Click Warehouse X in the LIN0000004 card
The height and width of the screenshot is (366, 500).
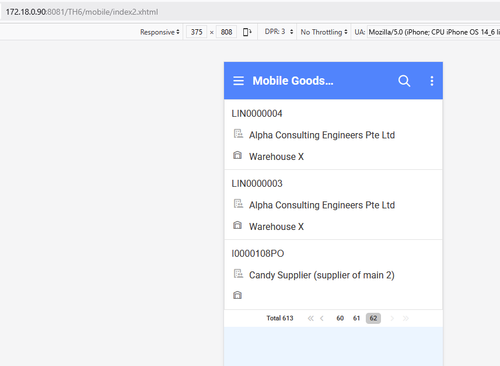pyautogui.click(x=276, y=156)
